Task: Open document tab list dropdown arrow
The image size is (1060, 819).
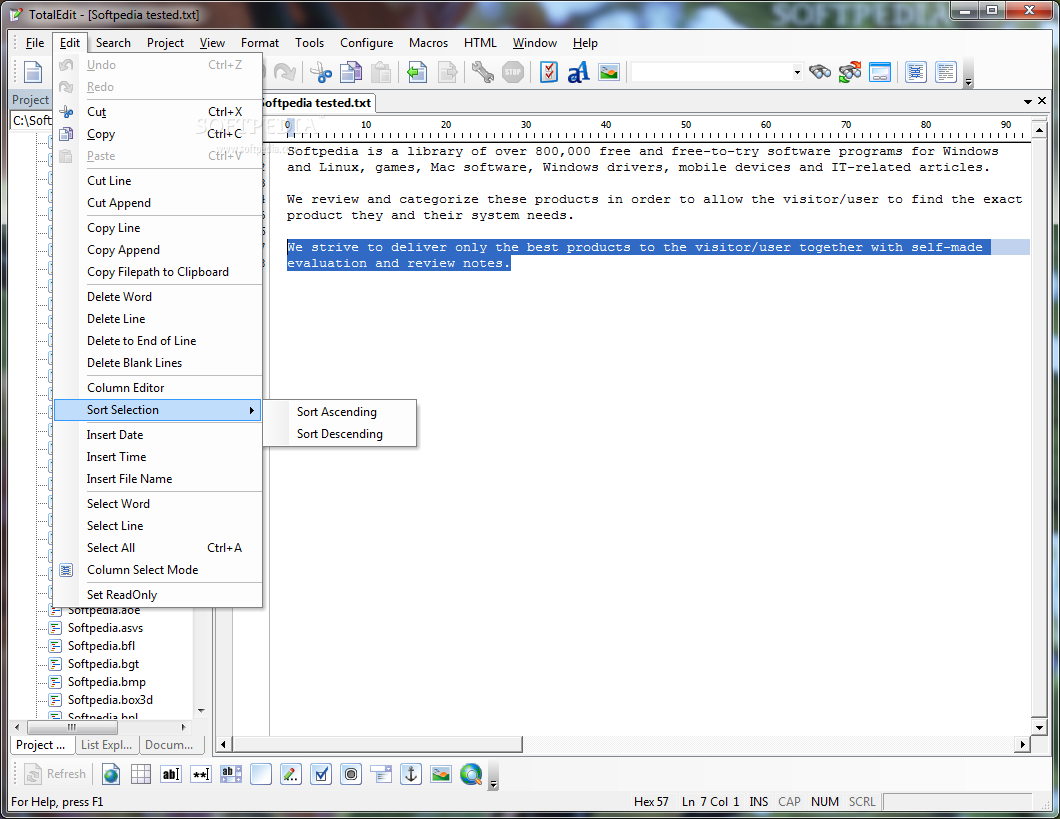Action: [1028, 101]
